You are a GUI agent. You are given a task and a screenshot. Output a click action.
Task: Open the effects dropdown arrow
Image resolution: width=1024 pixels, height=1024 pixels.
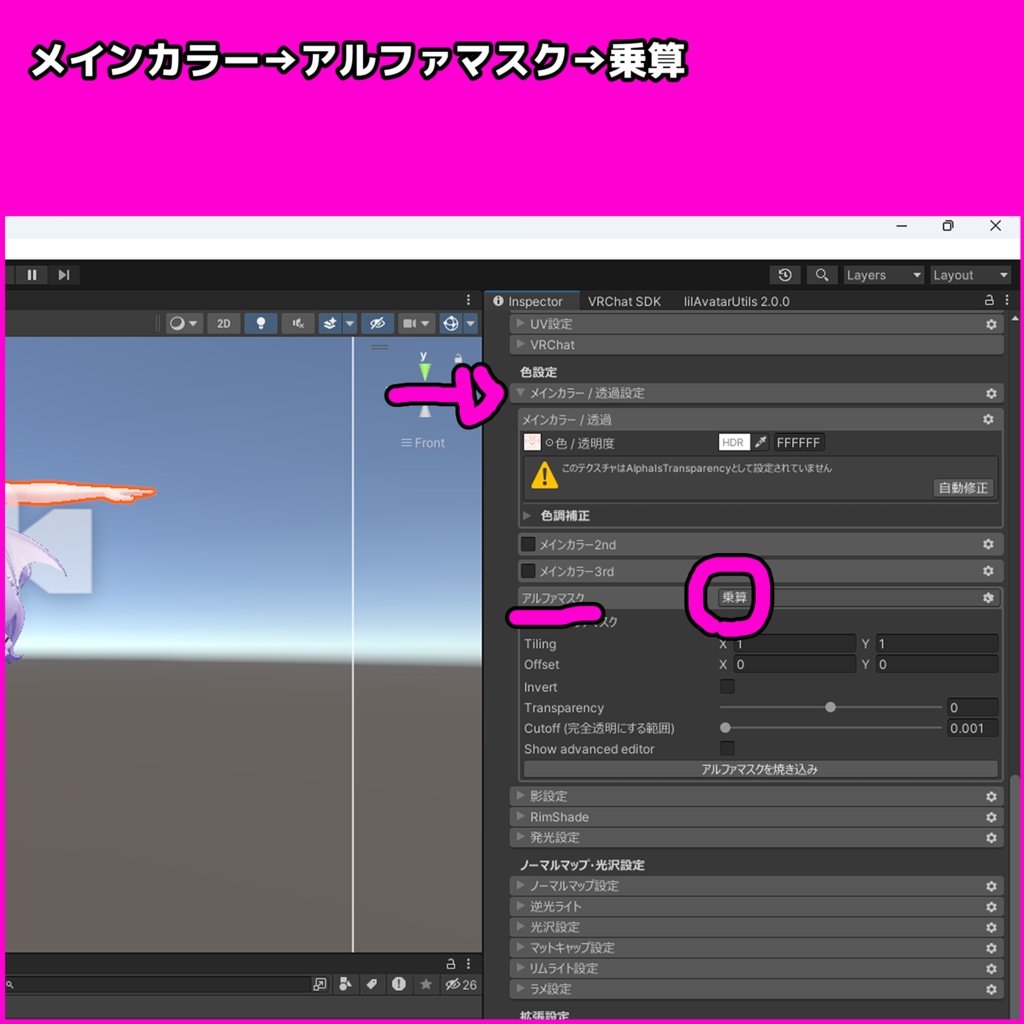pos(349,323)
